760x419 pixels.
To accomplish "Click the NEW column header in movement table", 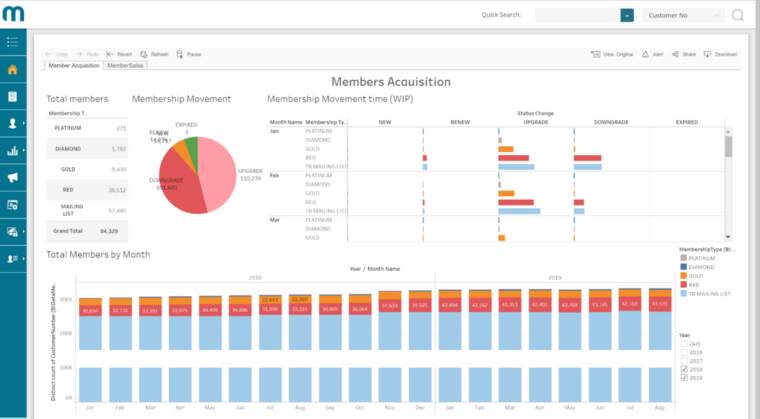I will tap(385, 122).
